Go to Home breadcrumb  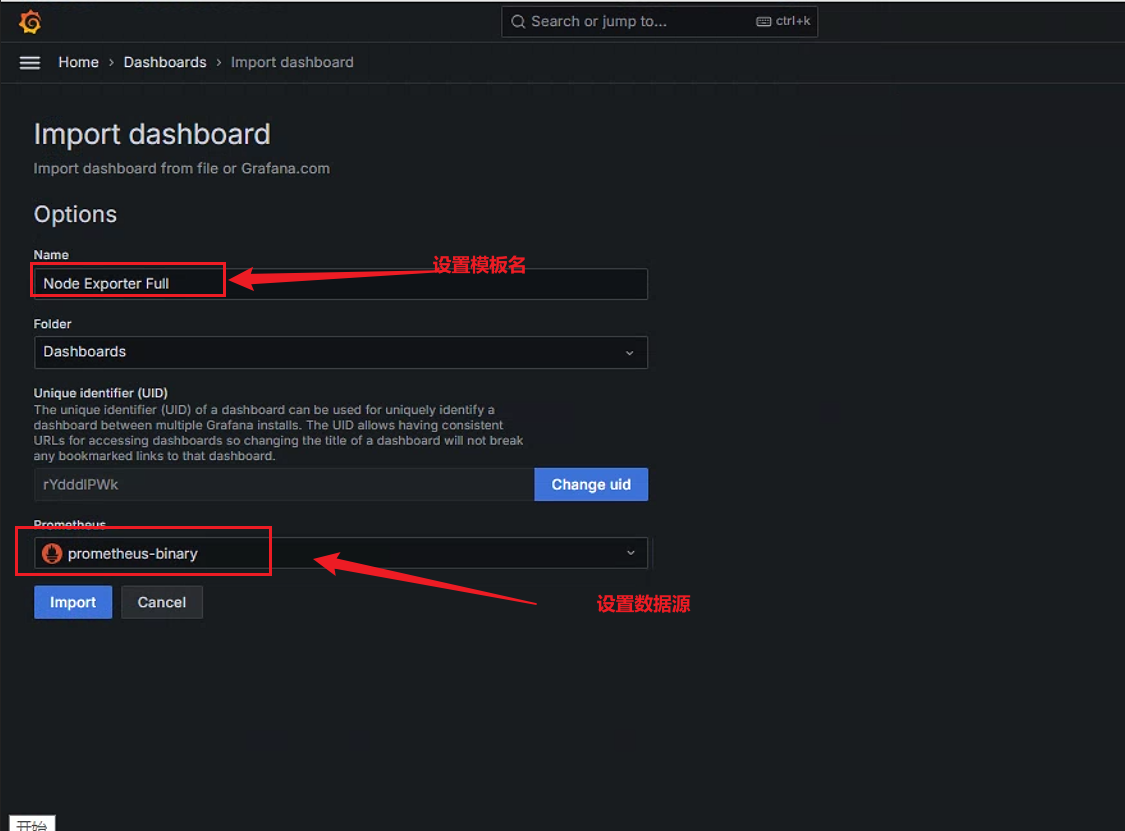(78, 62)
